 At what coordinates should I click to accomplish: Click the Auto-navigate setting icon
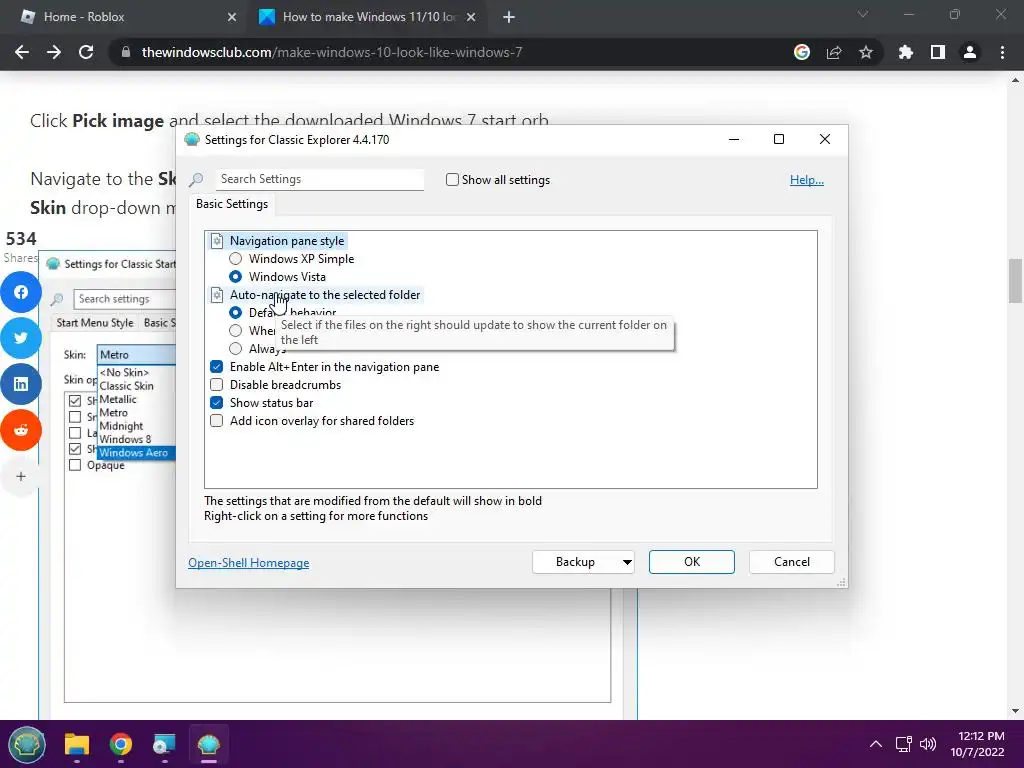click(x=217, y=295)
